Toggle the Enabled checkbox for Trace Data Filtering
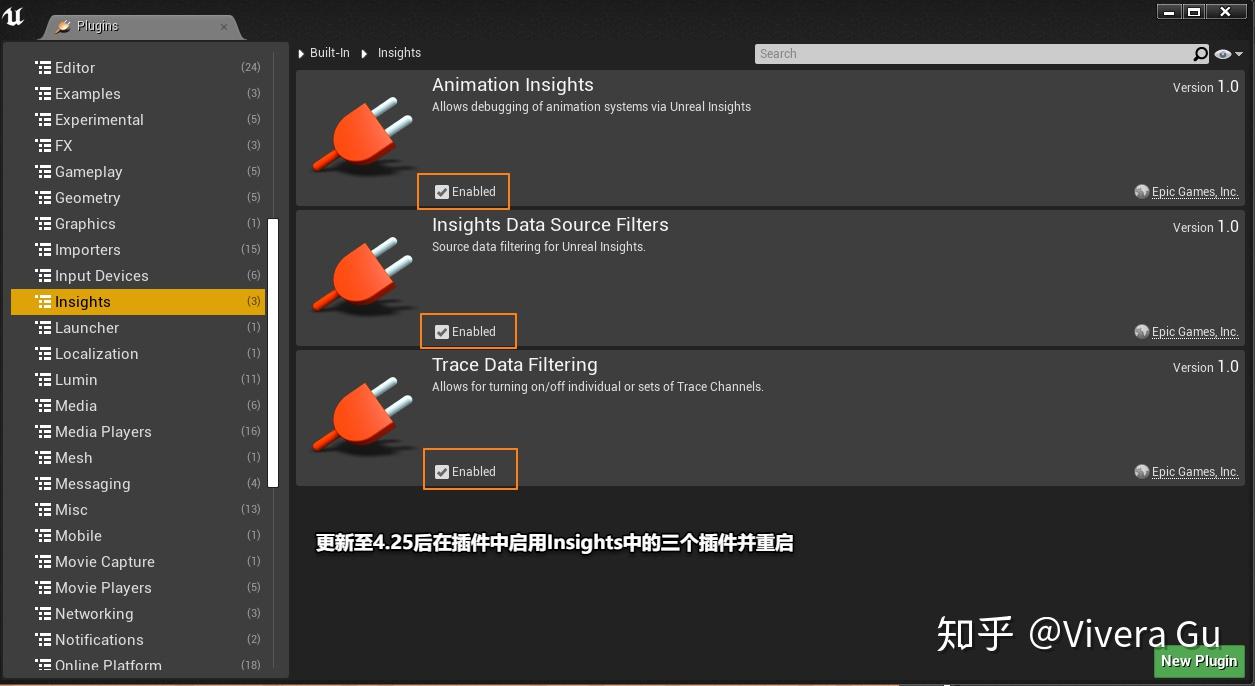This screenshot has height=686, width=1255. tap(441, 470)
